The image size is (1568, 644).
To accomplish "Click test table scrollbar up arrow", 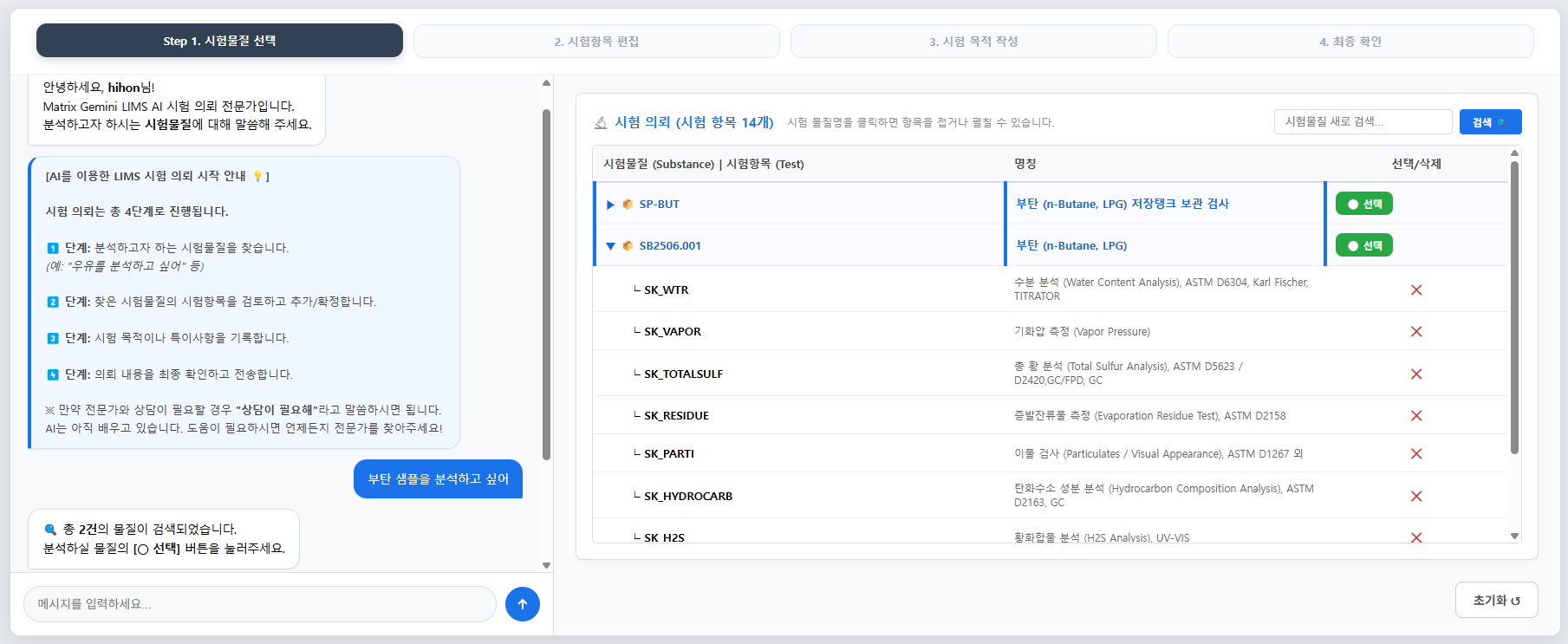I will (1514, 153).
